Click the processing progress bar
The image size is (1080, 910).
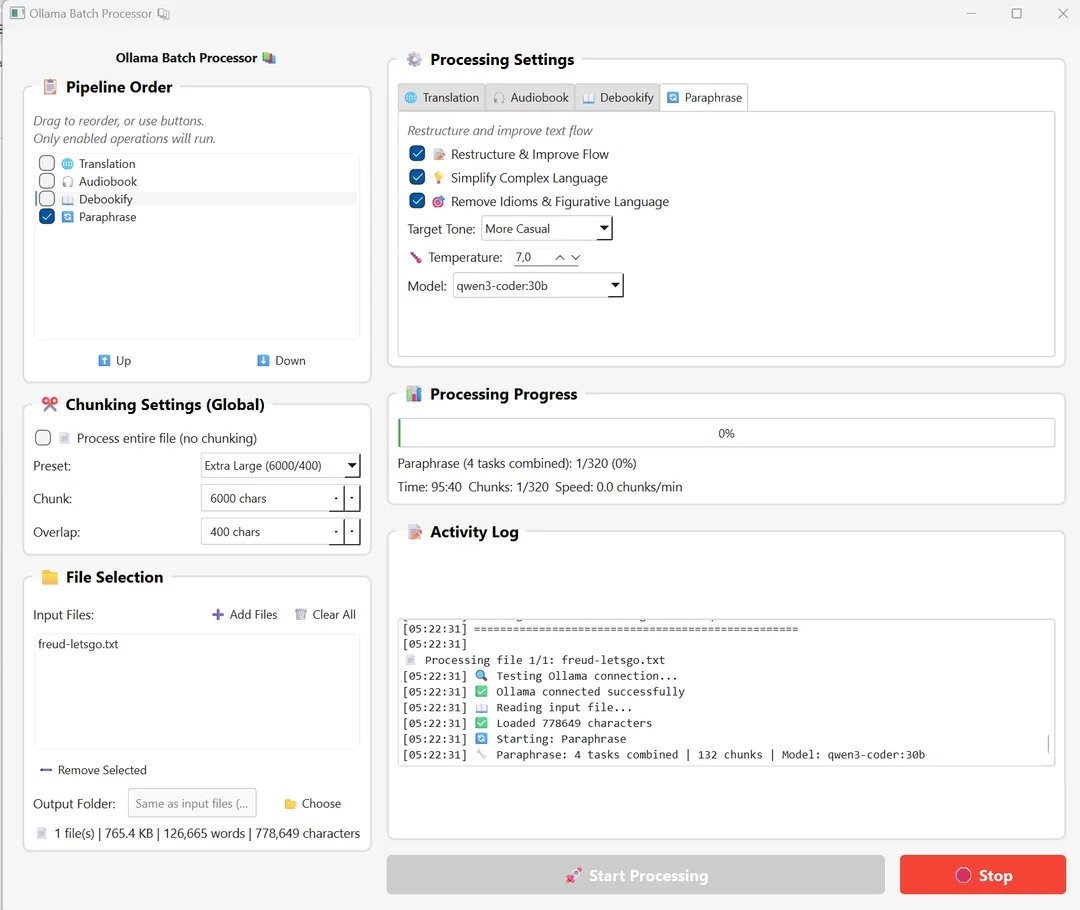pyautogui.click(x=726, y=433)
